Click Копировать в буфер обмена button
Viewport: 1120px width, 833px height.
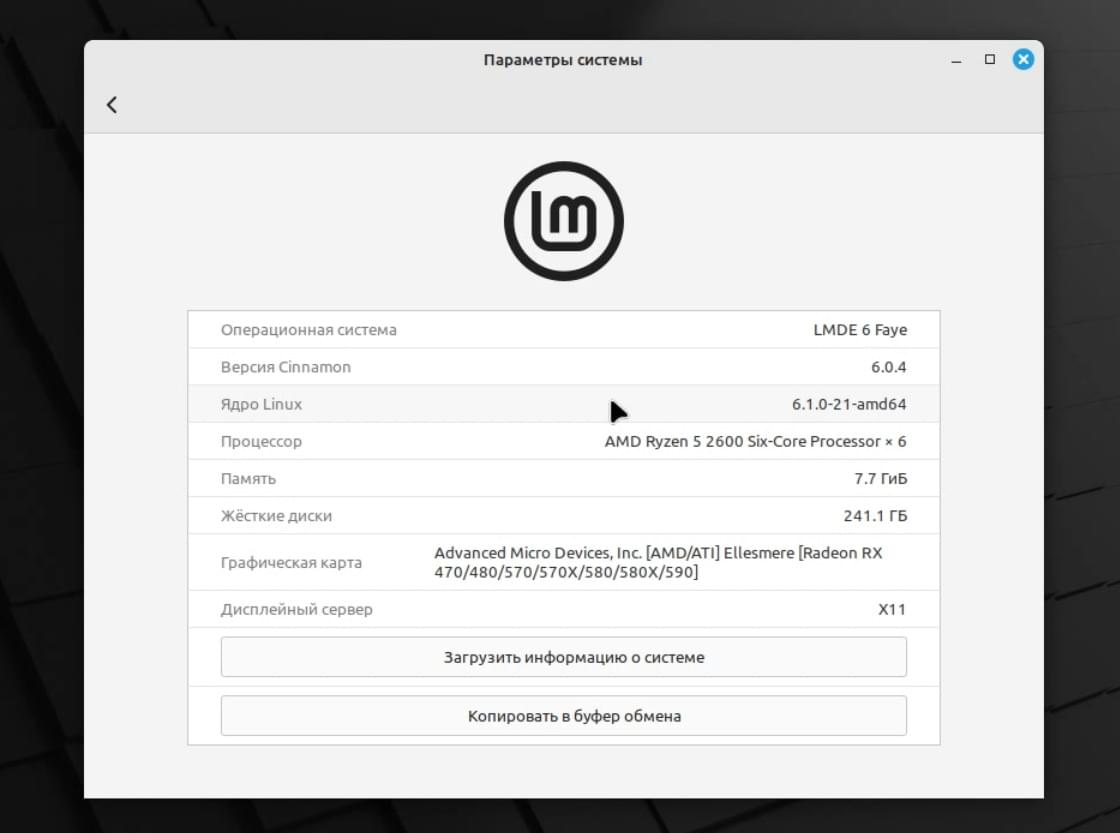pos(564,716)
